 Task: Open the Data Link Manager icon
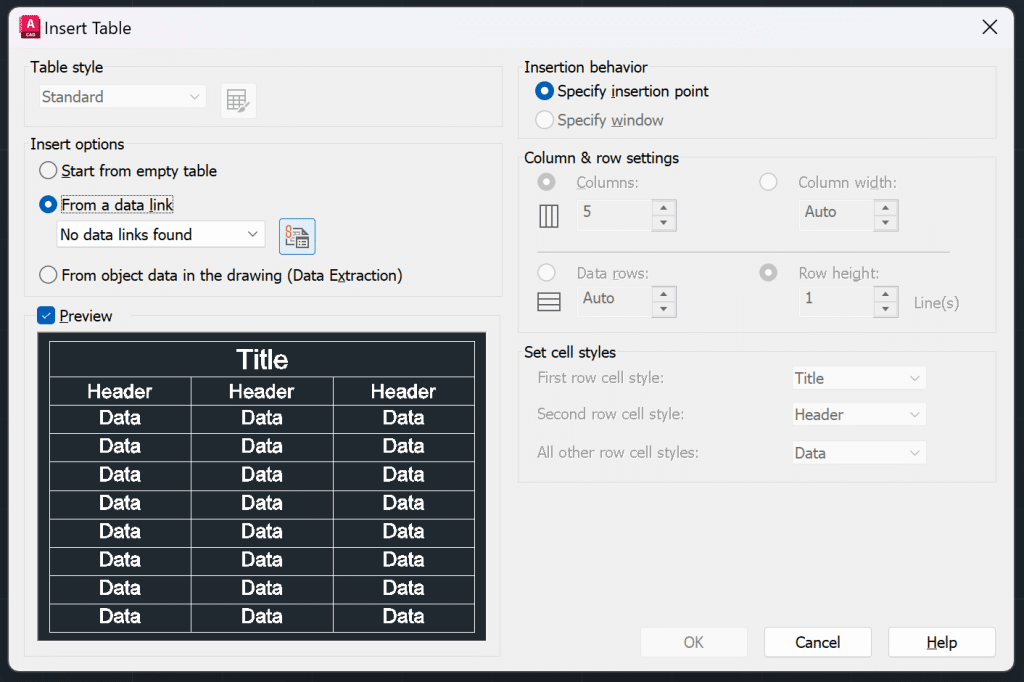pos(296,236)
